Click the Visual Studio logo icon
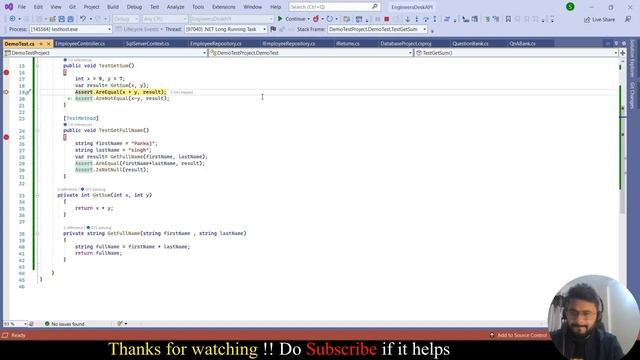 (x=9, y=7)
